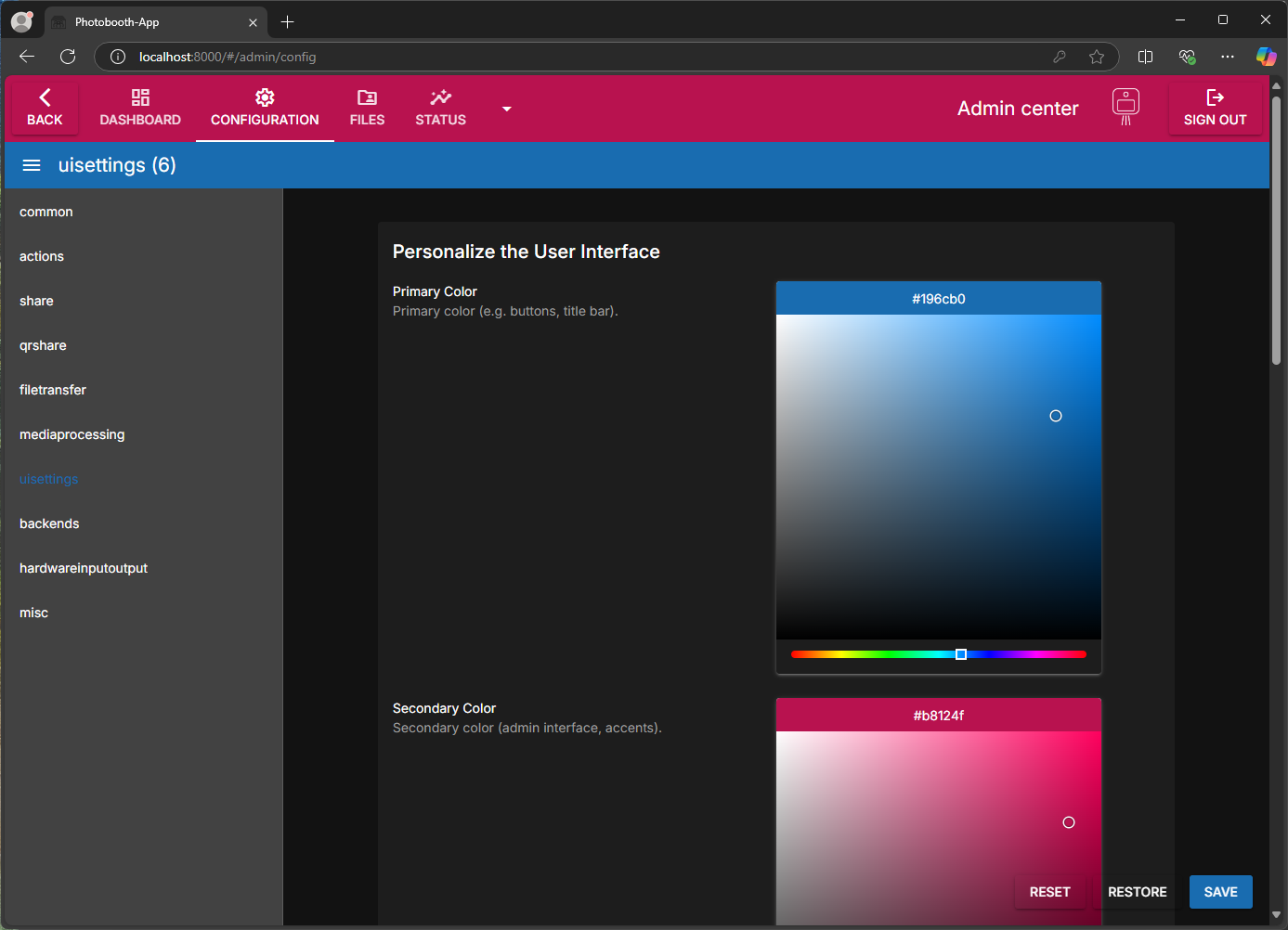Viewport: 1288px width, 930px height.
Task: Open the common settings section
Action: 143,212
